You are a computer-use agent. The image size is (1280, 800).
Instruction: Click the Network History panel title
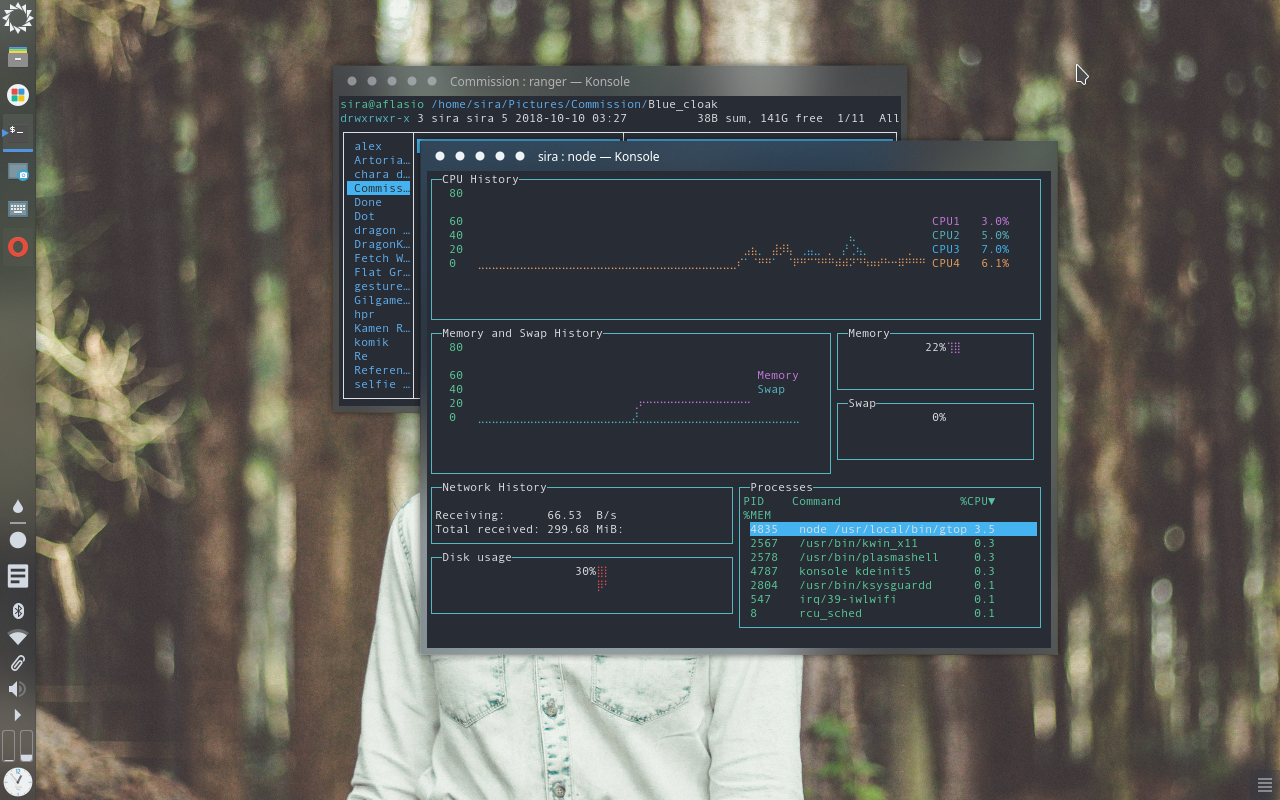point(494,487)
